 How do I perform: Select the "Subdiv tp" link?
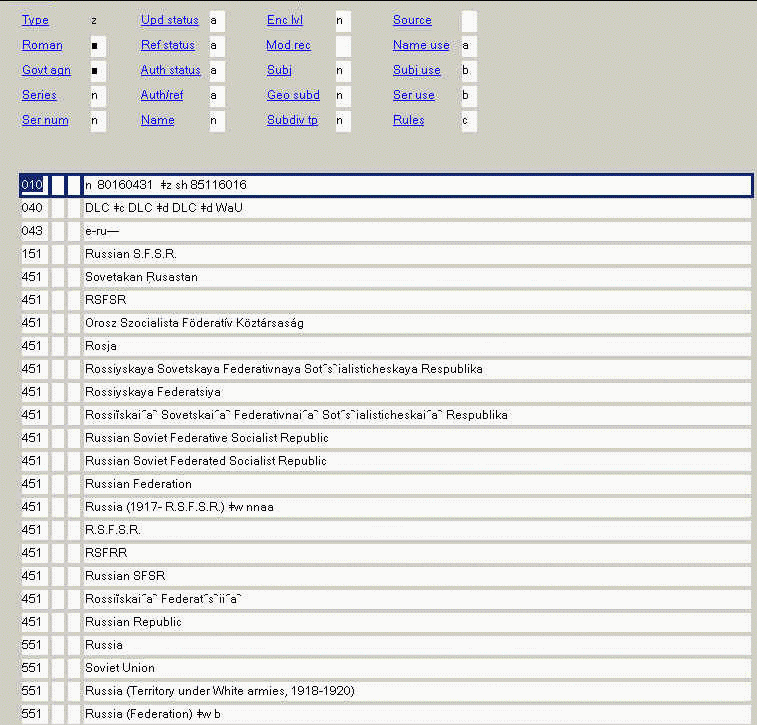[292, 120]
